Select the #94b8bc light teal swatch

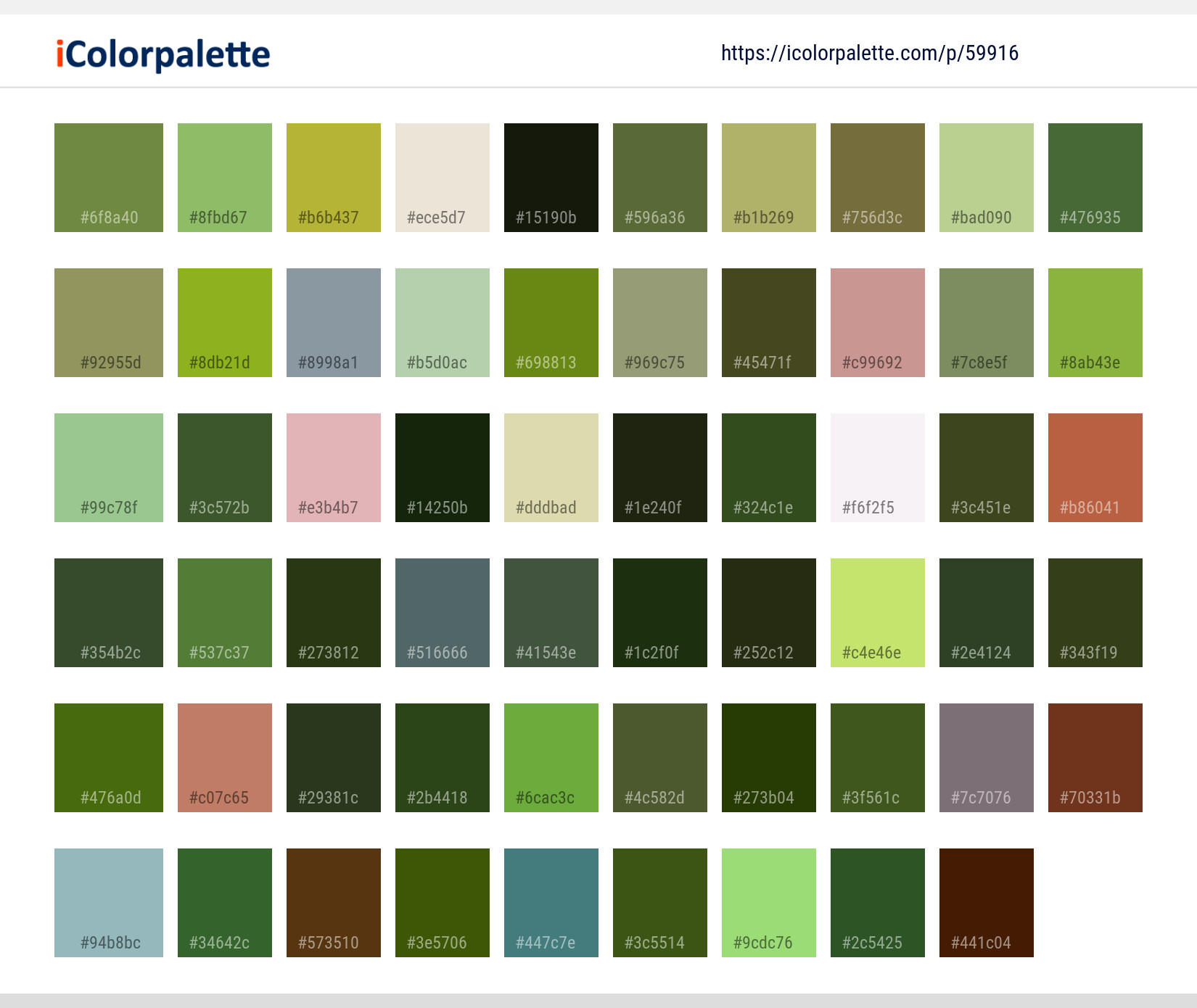109,903
